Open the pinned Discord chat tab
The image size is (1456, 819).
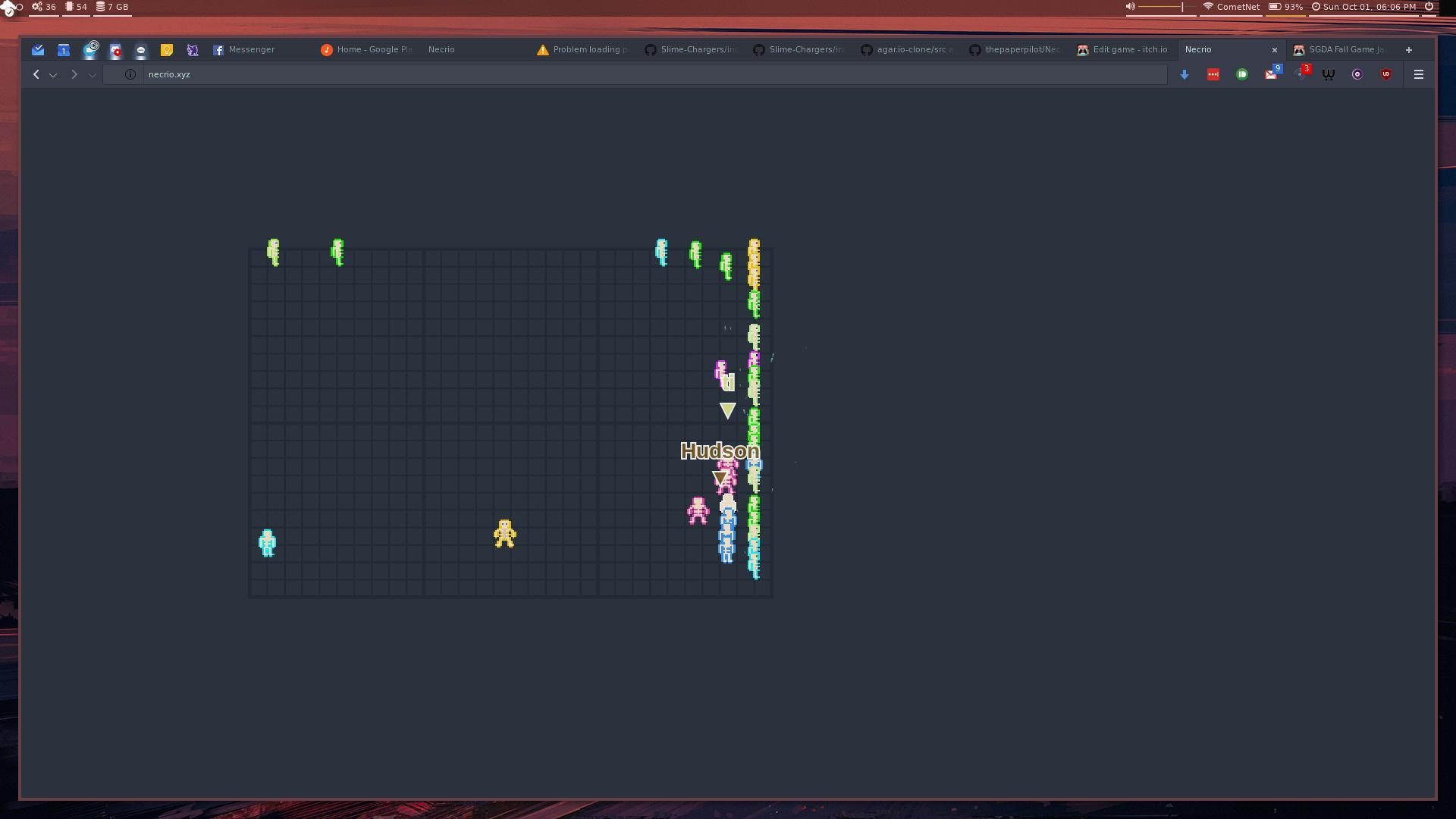click(141, 50)
